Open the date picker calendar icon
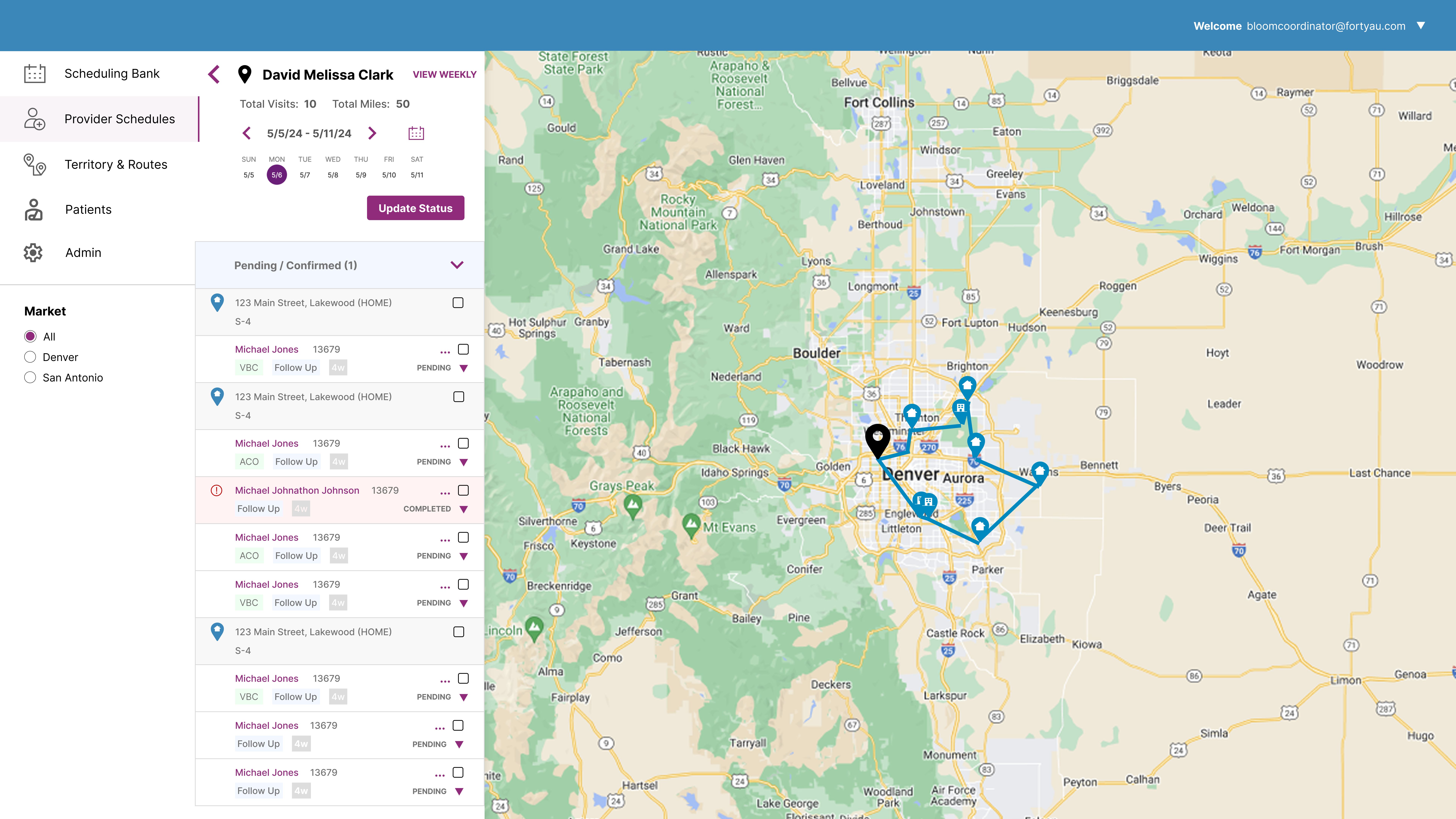Viewport: 1456px width, 819px height. point(416,133)
